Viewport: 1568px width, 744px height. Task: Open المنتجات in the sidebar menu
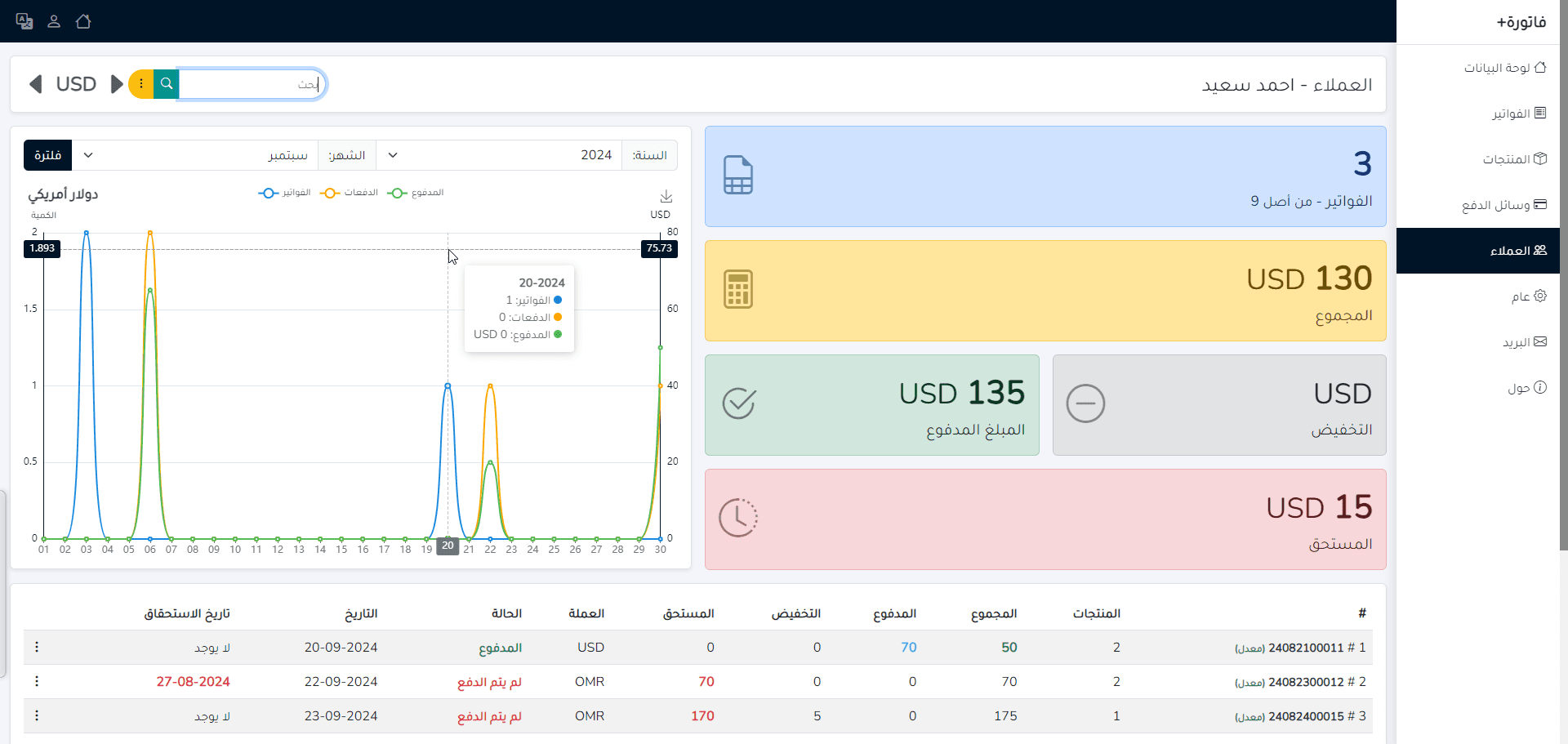pyautogui.click(x=1514, y=159)
